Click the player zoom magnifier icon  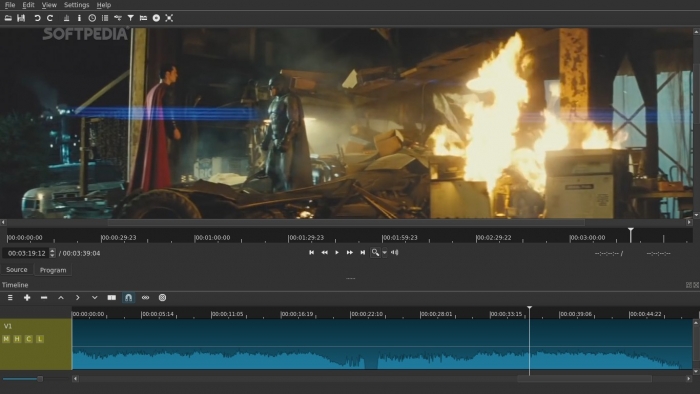(x=375, y=253)
